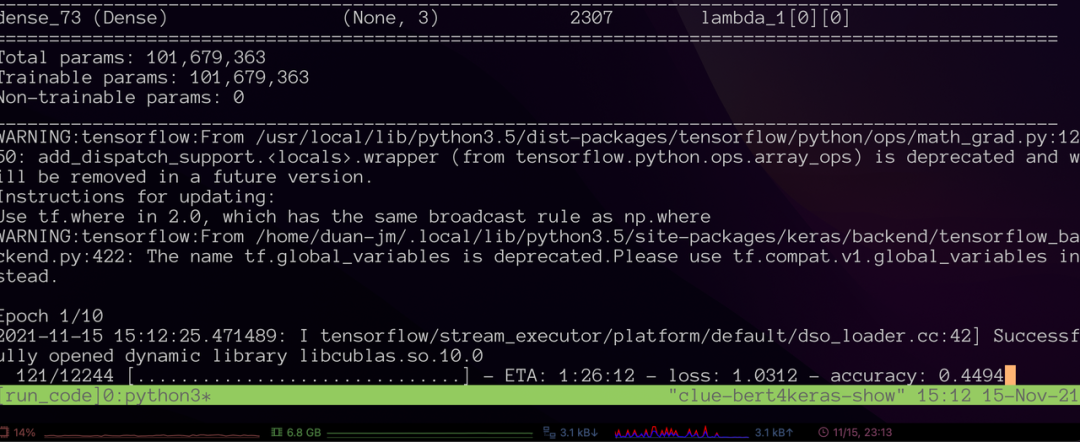Click the CPU usage icon showing 14%
The width and height of the screenshot is (1080, 442).
point(6,433)
